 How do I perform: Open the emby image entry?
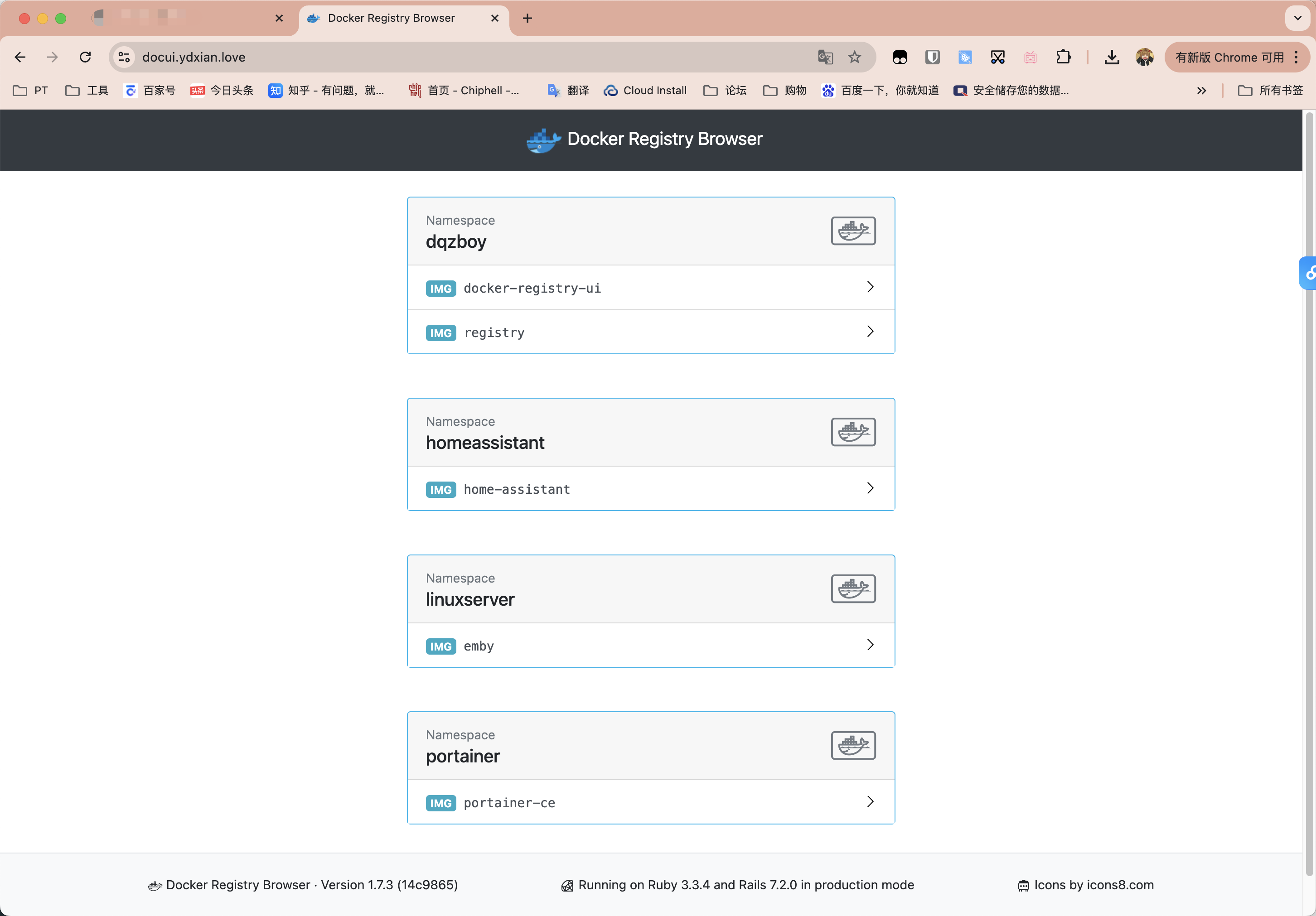(x=651, y=646)
